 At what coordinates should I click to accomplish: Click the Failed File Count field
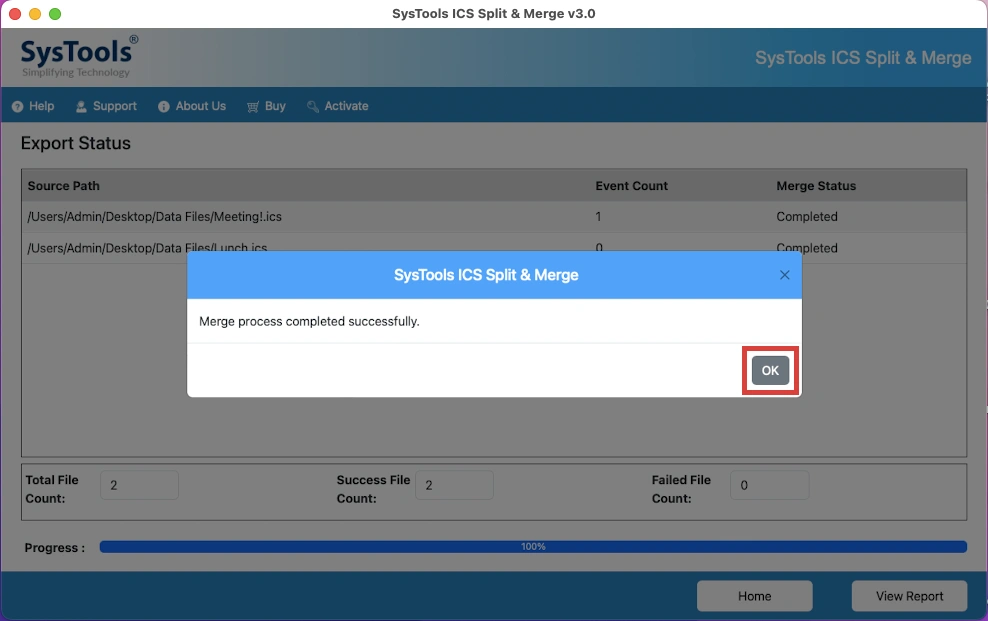click(769, 485)
